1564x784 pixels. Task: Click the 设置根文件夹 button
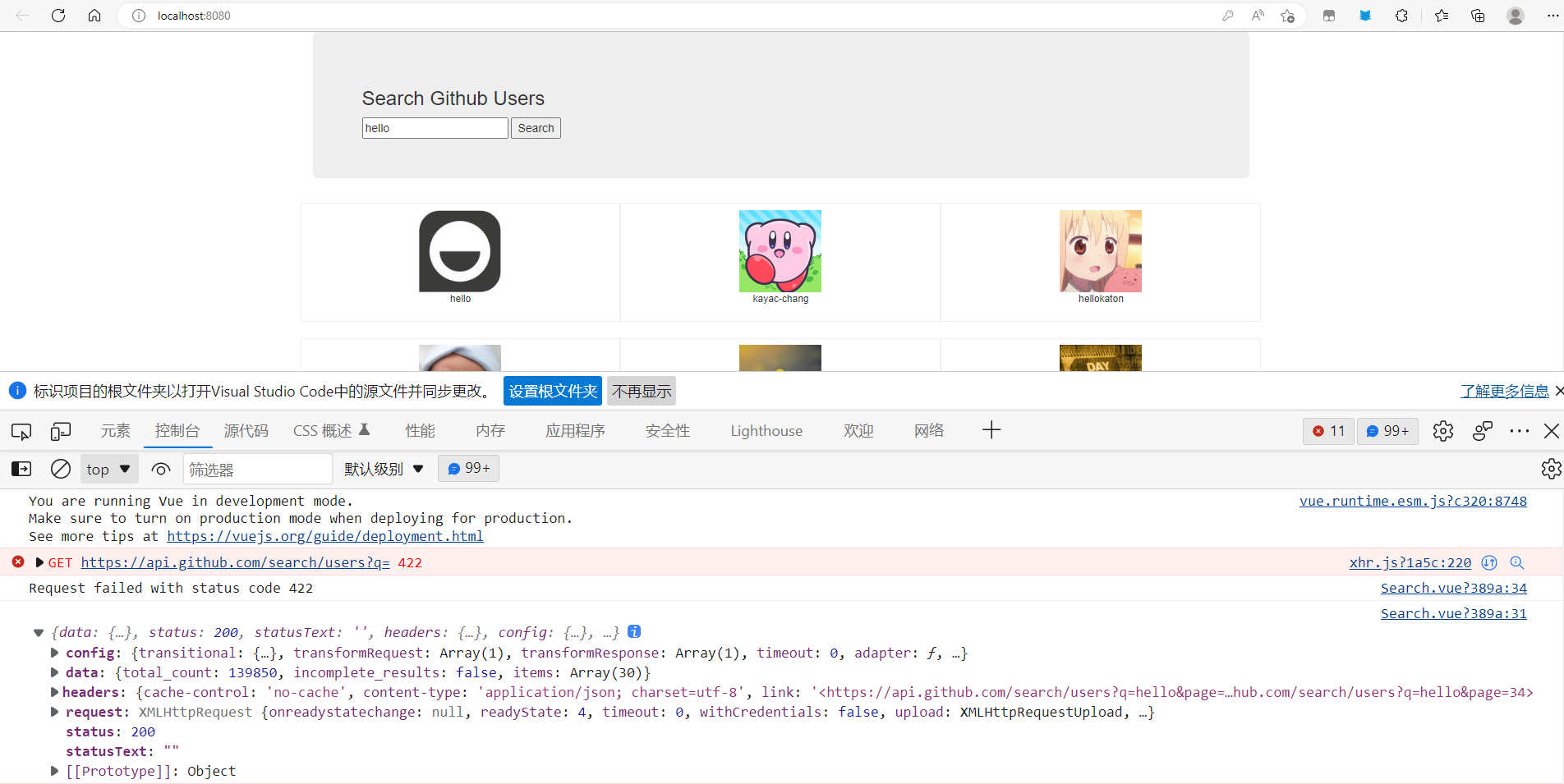click(553, 391)
